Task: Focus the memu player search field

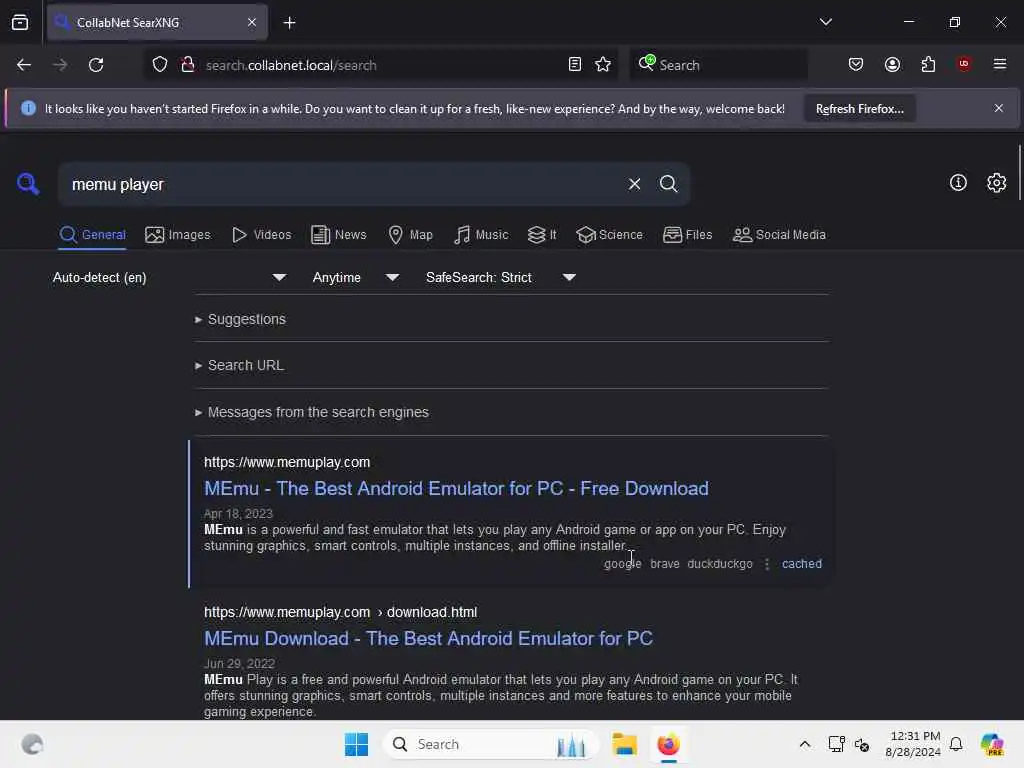Action: pyautogui.click(x=340, y=185)
